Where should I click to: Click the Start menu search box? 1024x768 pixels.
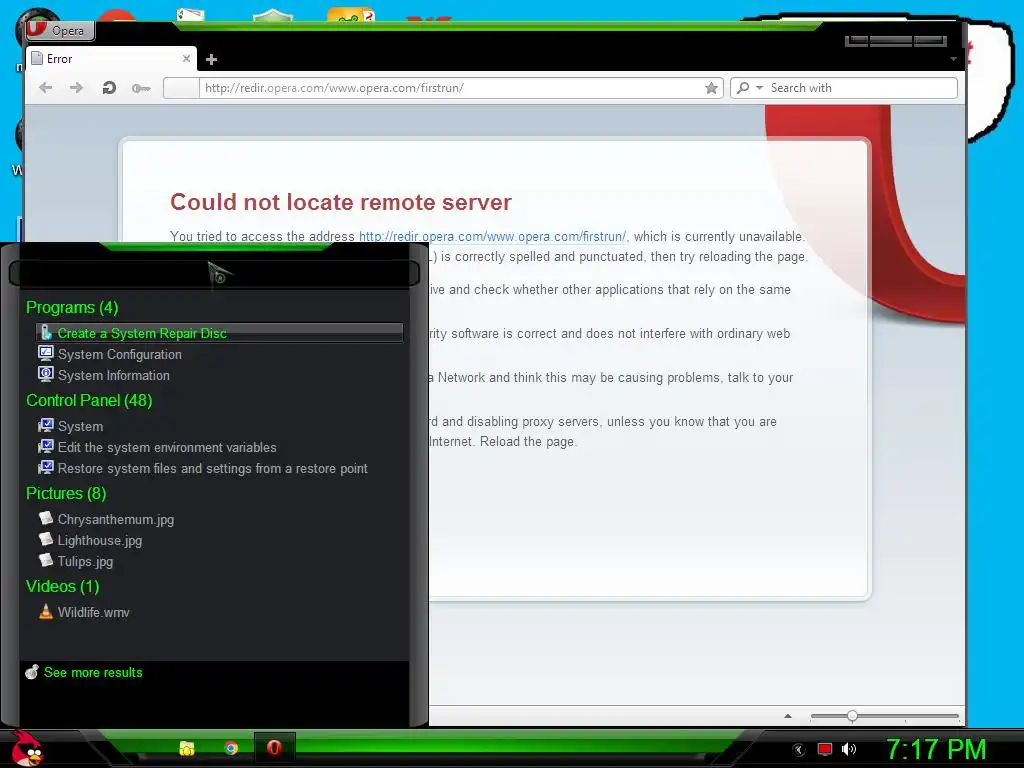click(x=214, y=273)
